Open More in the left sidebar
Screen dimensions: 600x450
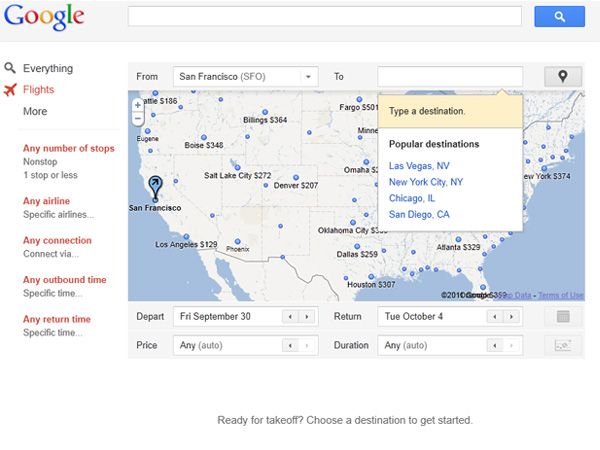(x=35, y=111)
